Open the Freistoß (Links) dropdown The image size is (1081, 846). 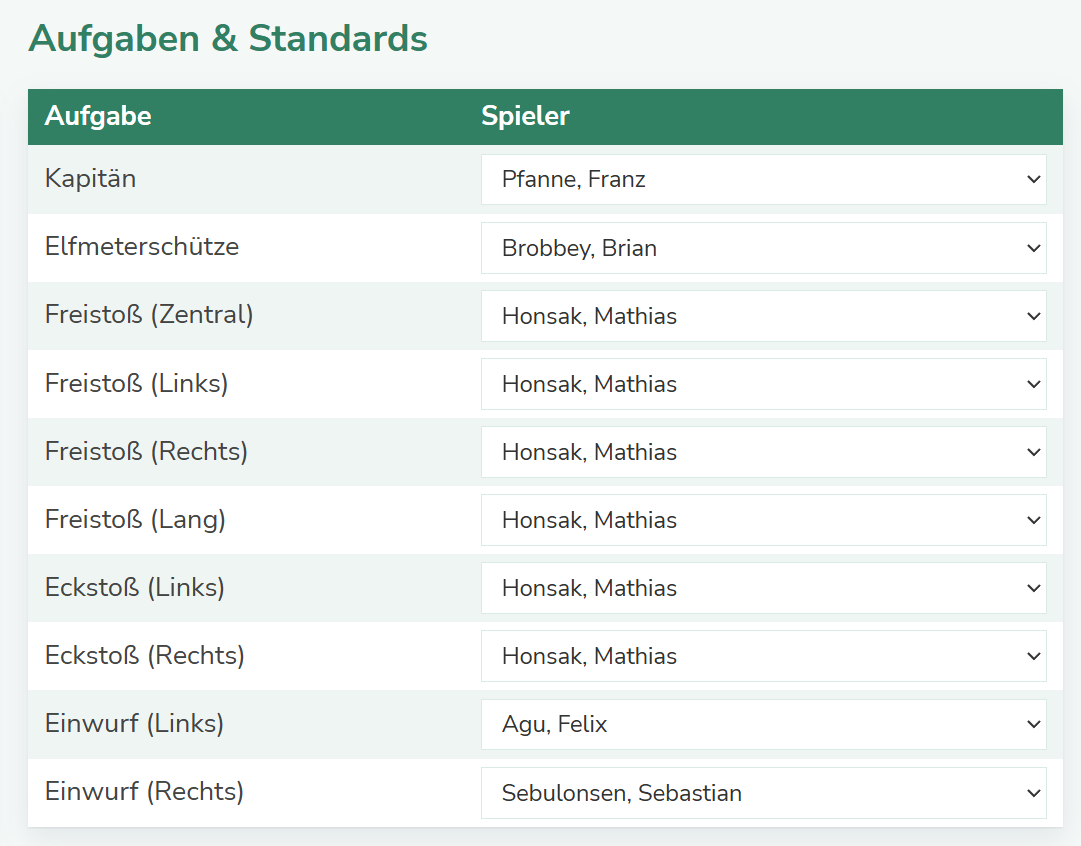point(763,384)
